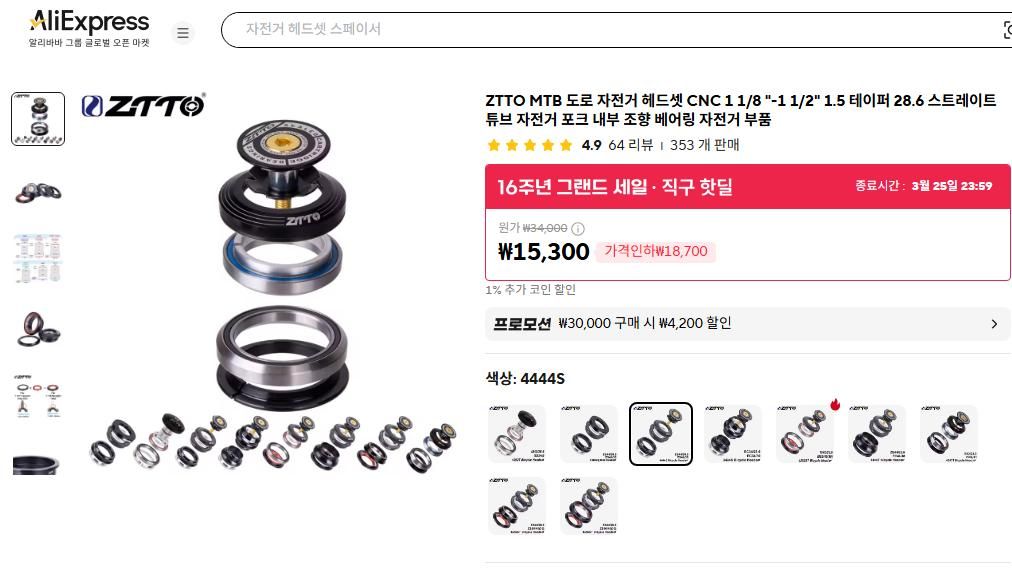Select the first color variant swatch
This screenshot has height=577, width=1012.
(516, 434)
